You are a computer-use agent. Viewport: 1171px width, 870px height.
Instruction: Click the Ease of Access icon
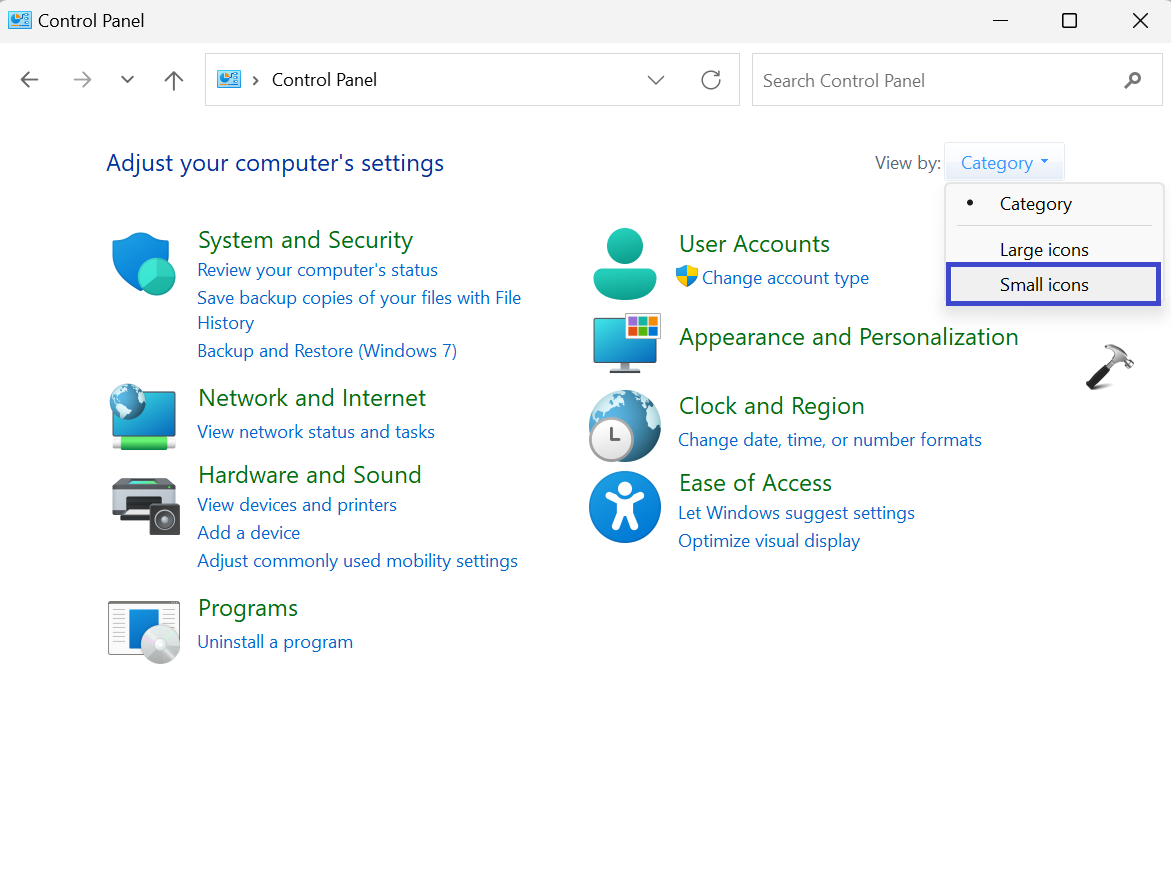tap(624, 507)
